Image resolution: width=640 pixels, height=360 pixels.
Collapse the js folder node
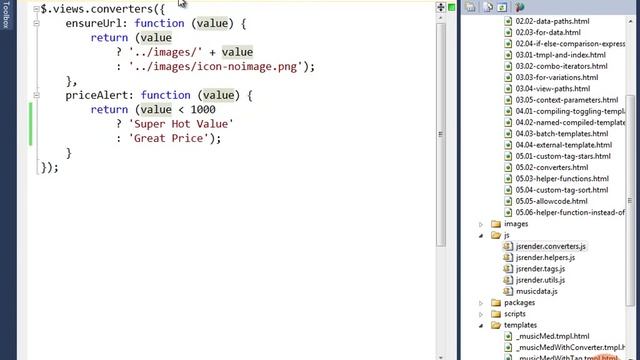[x=481, y=236]
